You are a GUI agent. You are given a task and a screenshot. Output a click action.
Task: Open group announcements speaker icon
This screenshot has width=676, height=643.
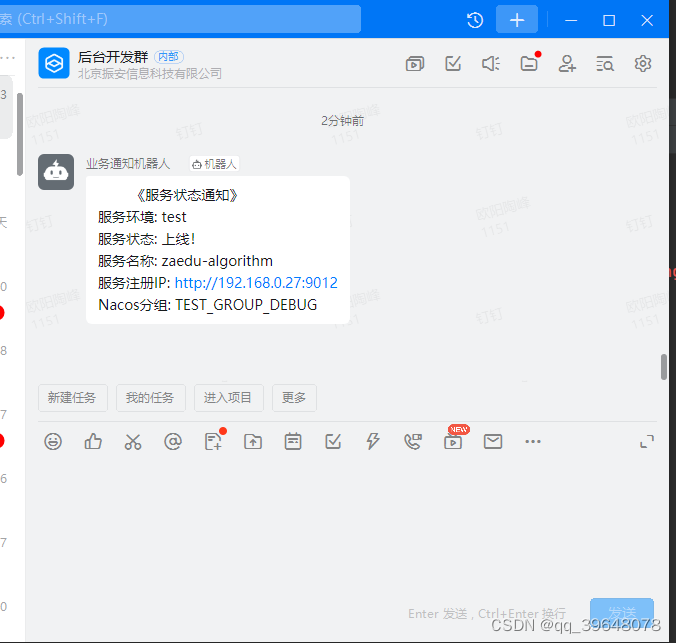click(x=491, y=64)
